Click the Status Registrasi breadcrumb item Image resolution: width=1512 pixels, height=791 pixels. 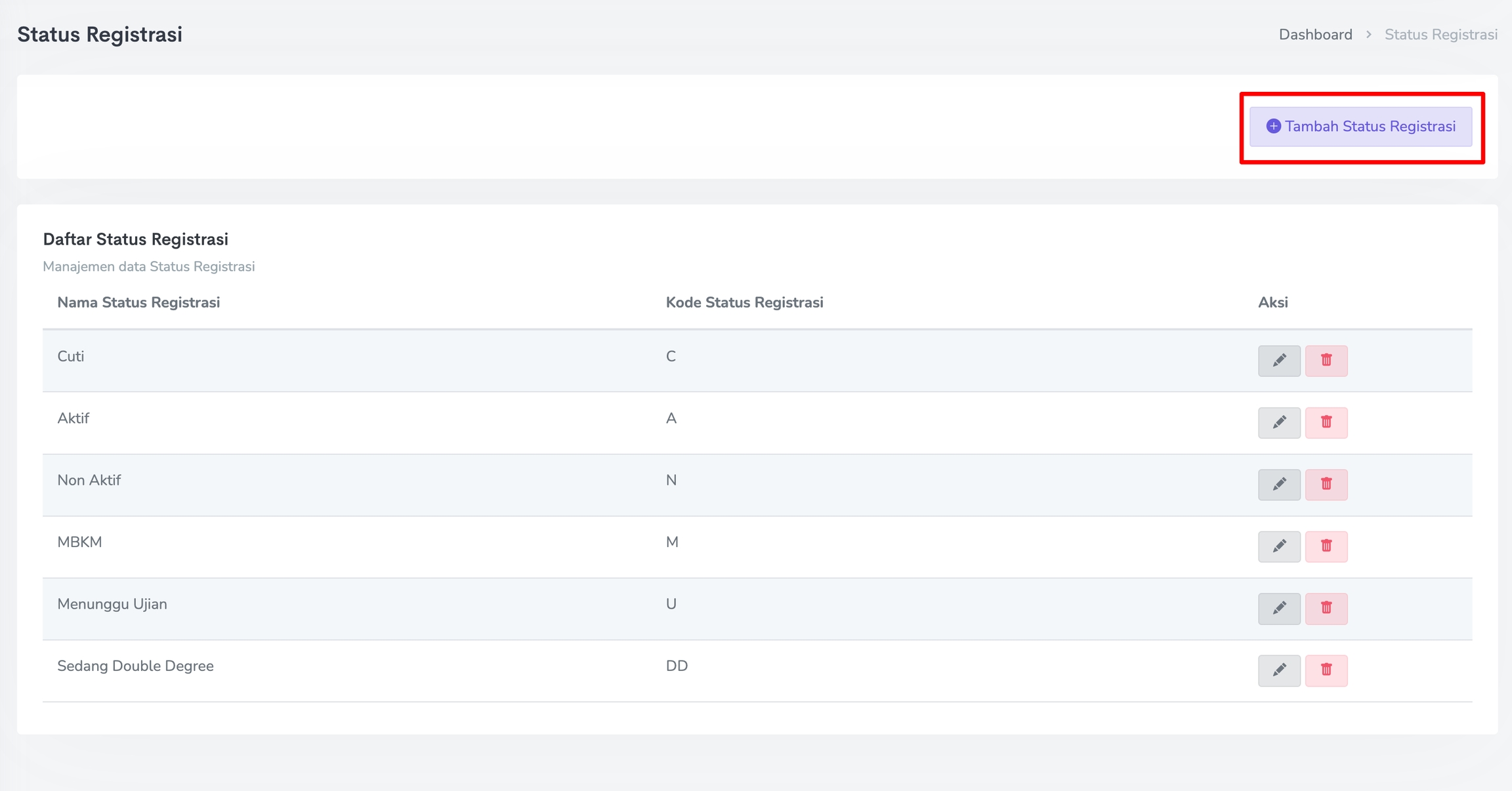click(x=1440, y=35)
